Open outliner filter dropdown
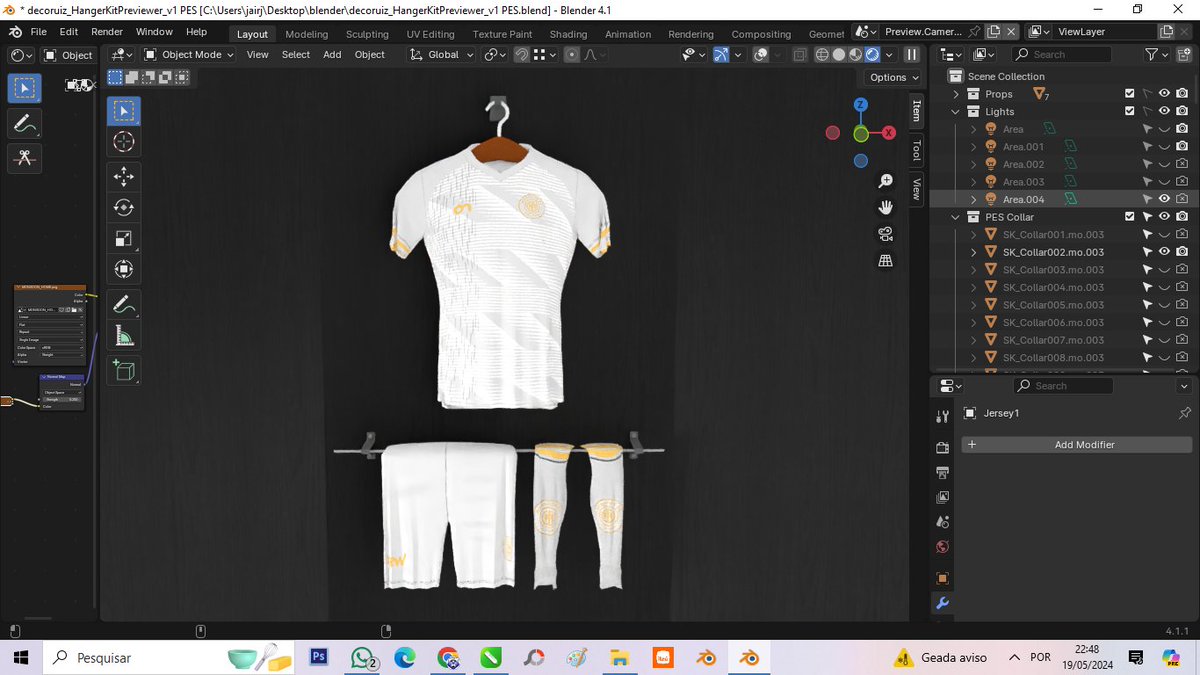This screenshot has width=1200, height=675. [x=1156, y=55]
